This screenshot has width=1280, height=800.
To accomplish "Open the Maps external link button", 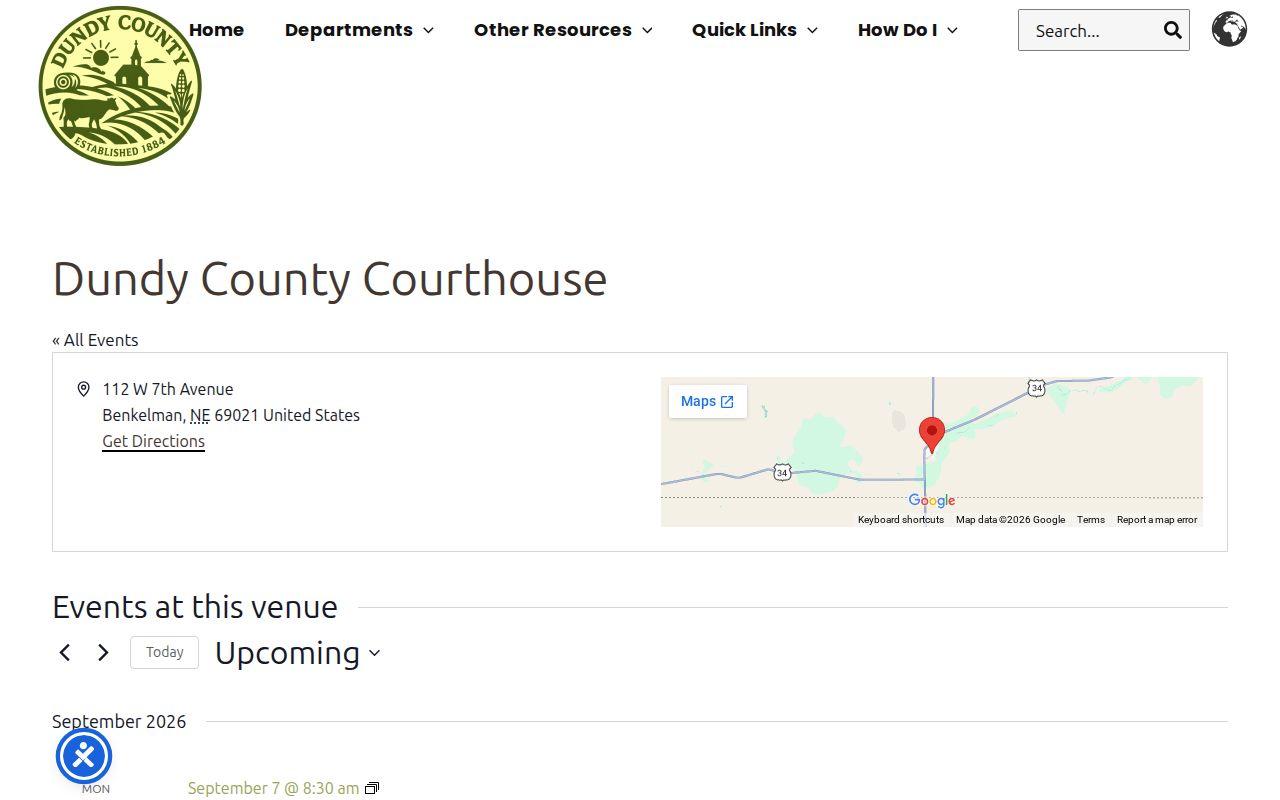I will click(x=708, y=401).
